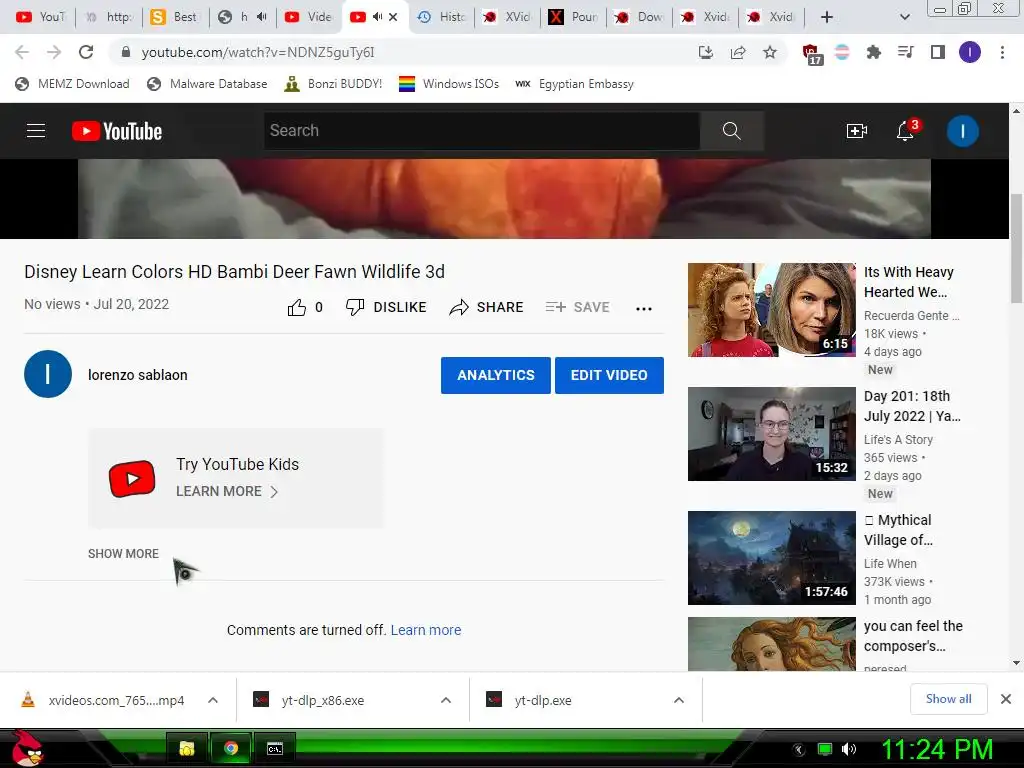The height and width of the screenshot is (768, 1024).
Task: Expand options for yt-dlp_x86.exe download
Action: [x=446, y=700]
